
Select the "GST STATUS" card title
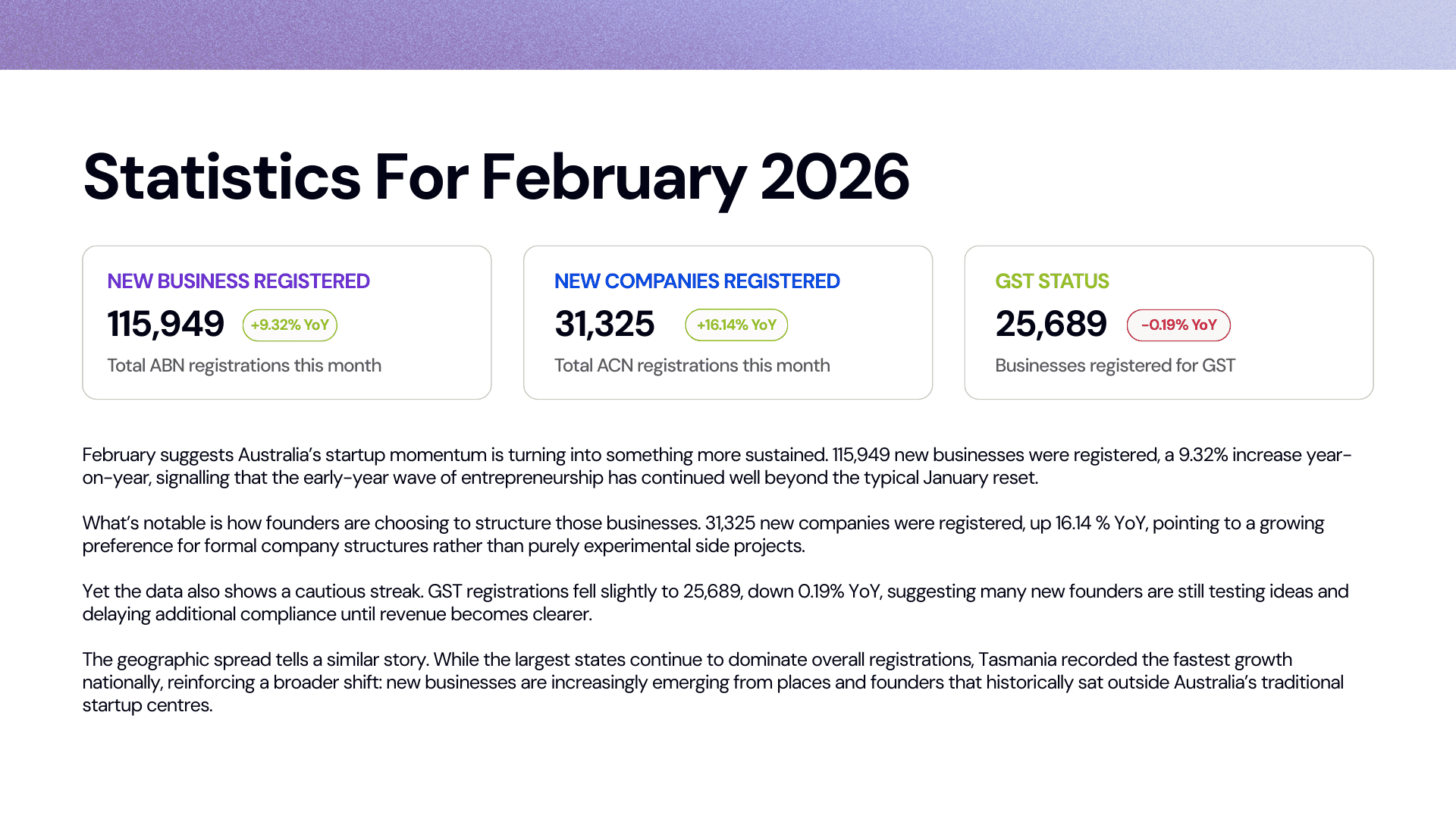pos(1051,281)
